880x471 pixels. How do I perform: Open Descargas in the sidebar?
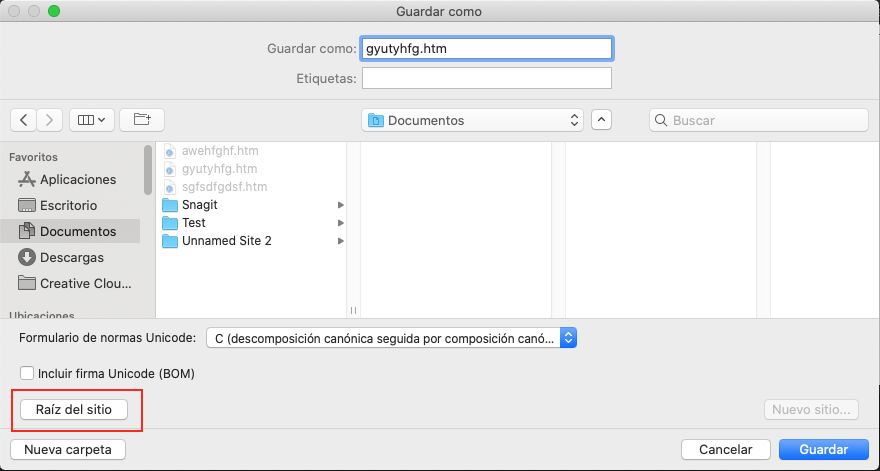click(71, 258)
